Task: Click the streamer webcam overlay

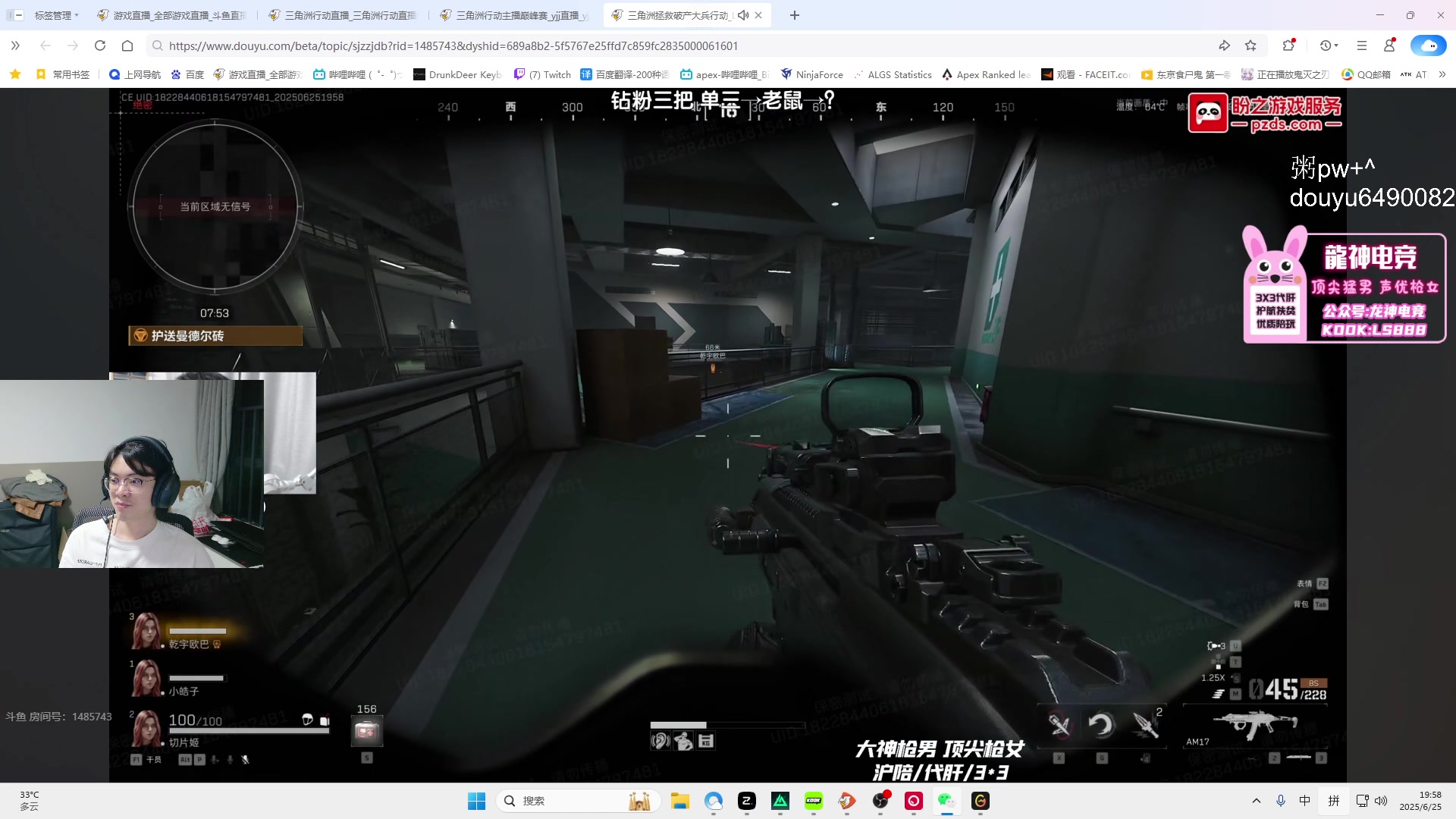Action: coord(132,473)
